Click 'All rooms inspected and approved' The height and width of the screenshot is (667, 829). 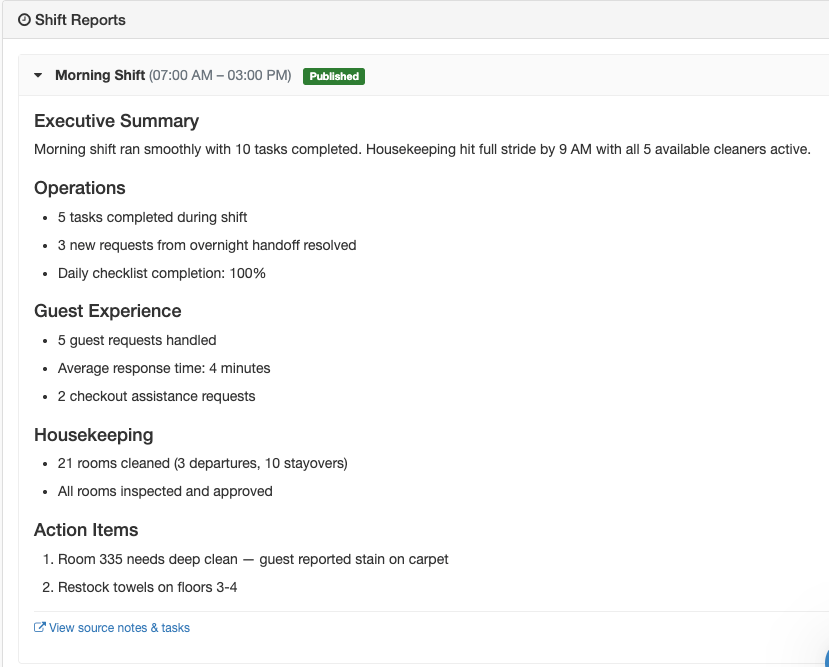165,492
